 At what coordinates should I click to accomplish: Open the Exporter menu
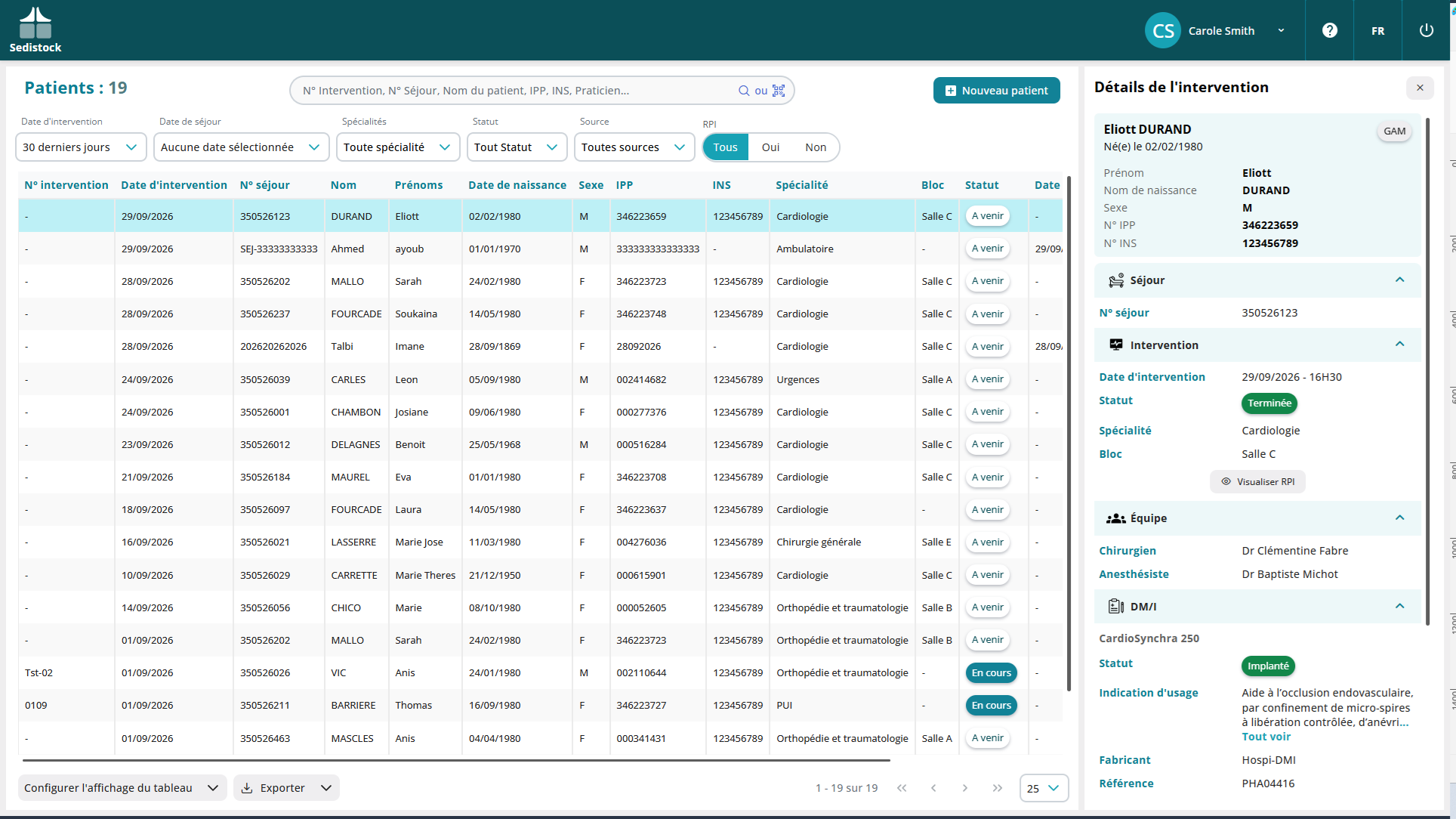pos(286,788)
